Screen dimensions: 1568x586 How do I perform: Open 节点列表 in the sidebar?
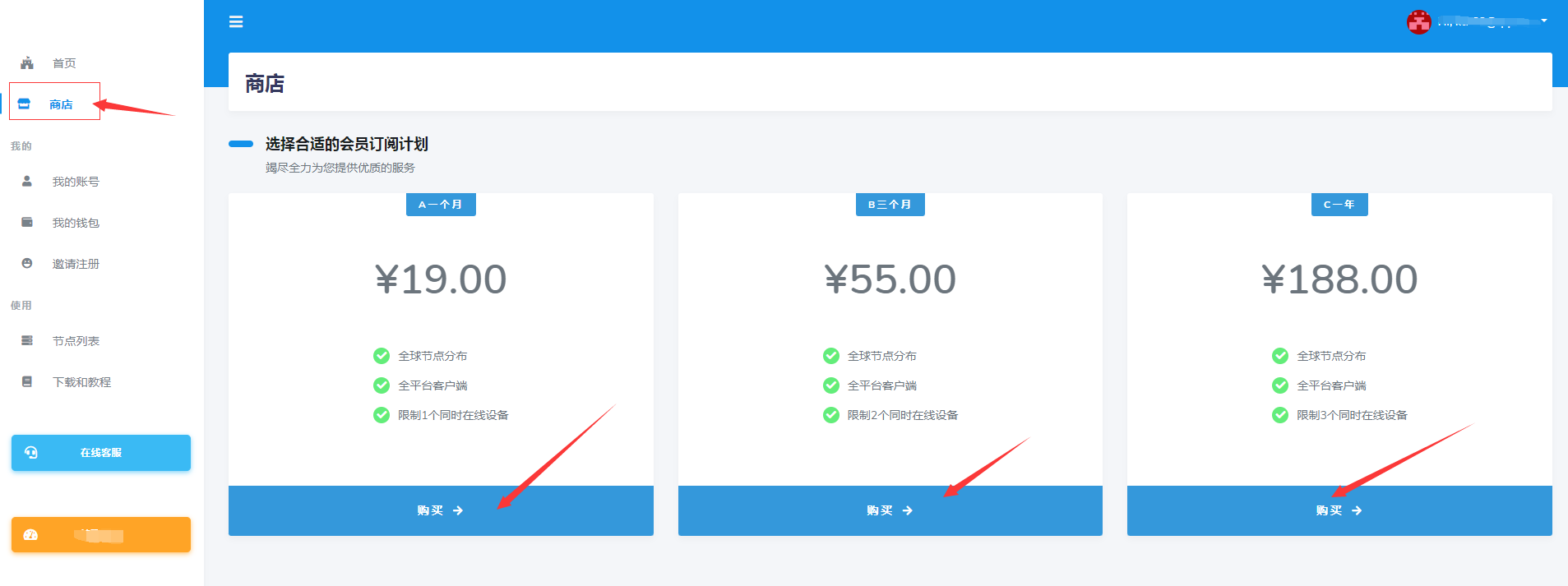coord(76,341)
